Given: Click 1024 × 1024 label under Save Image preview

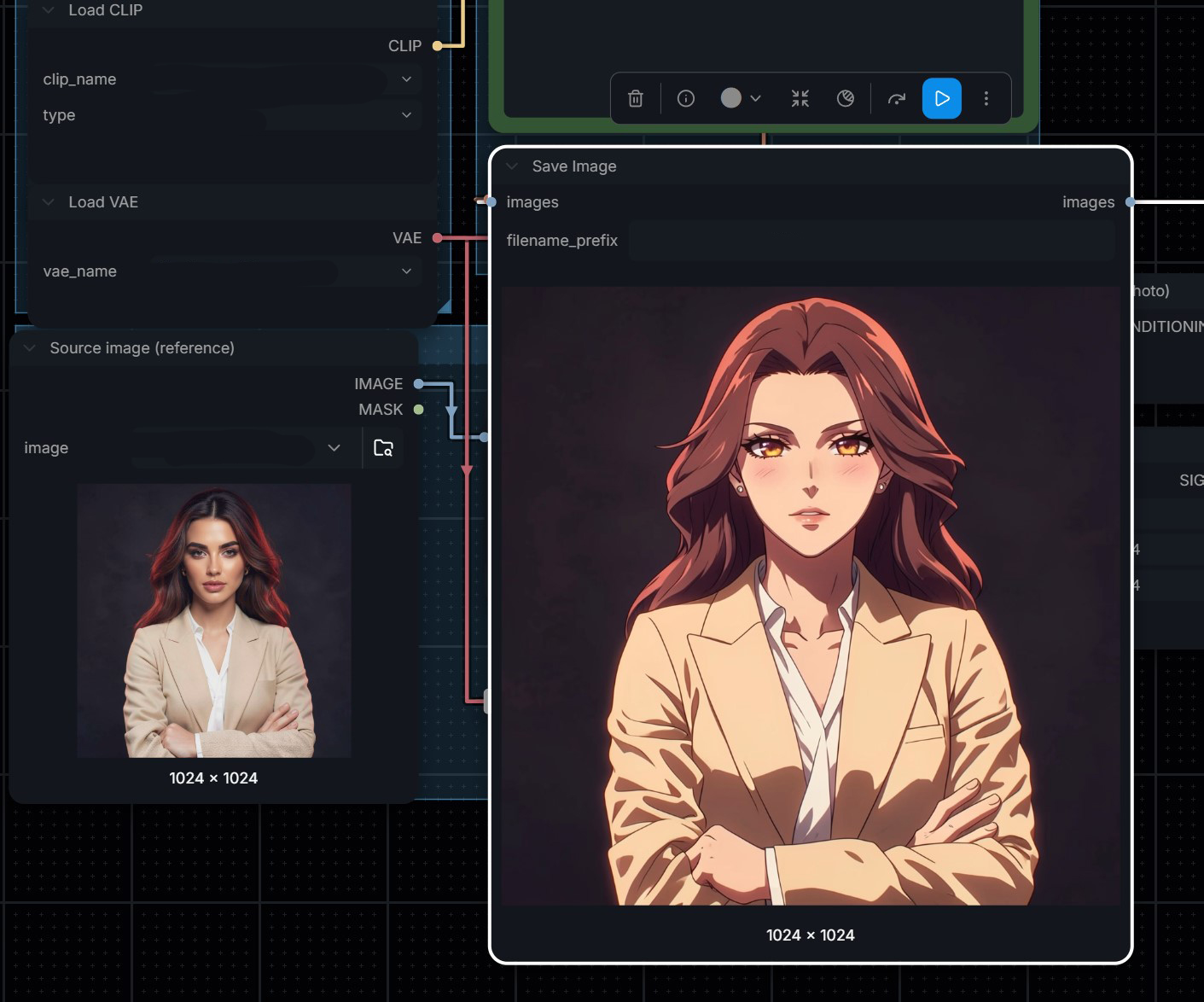Looking at the screenshot, I should pyautogui.click(x=811, y=935).
